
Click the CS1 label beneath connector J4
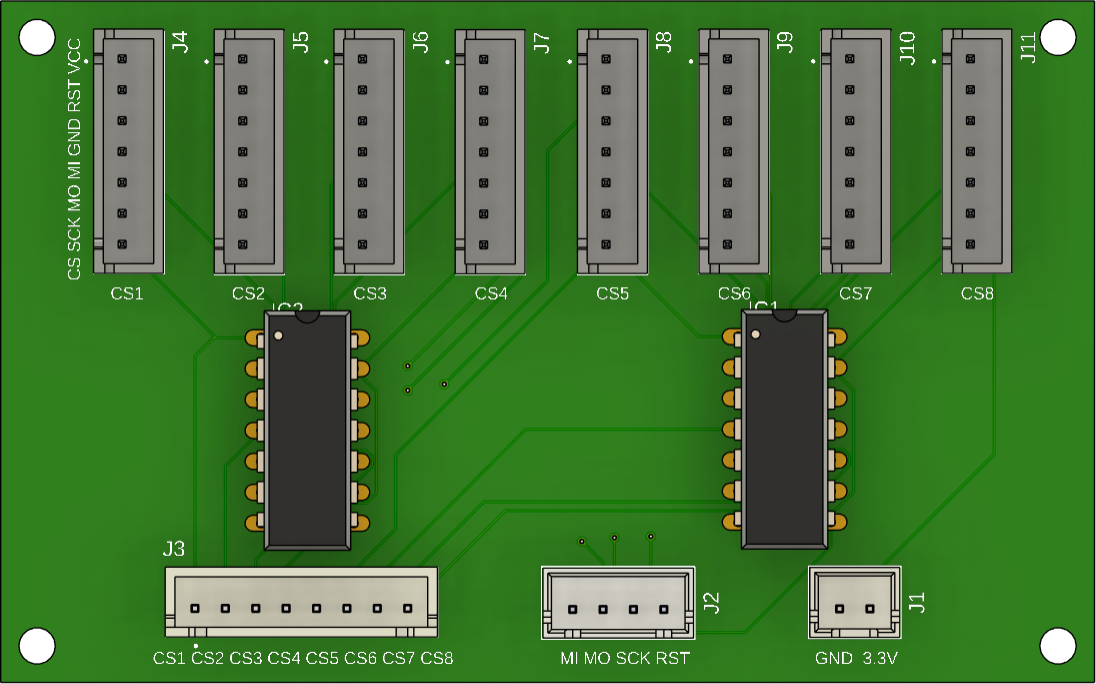(x=127, y=293)
